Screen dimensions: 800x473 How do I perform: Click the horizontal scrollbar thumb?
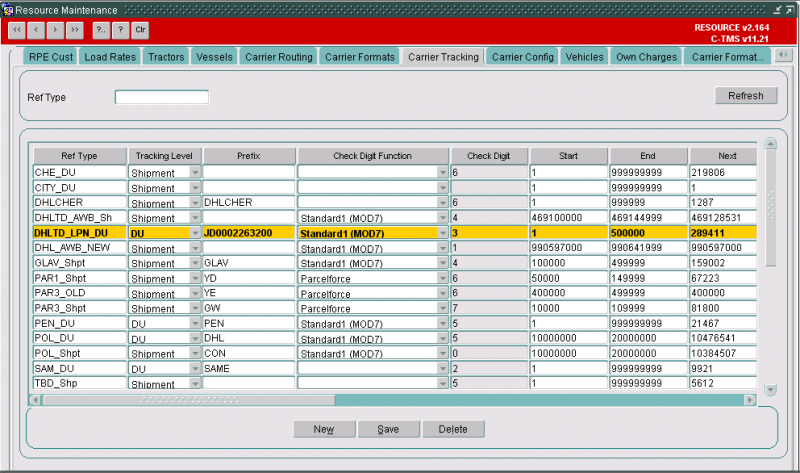(x=188, y=400)
